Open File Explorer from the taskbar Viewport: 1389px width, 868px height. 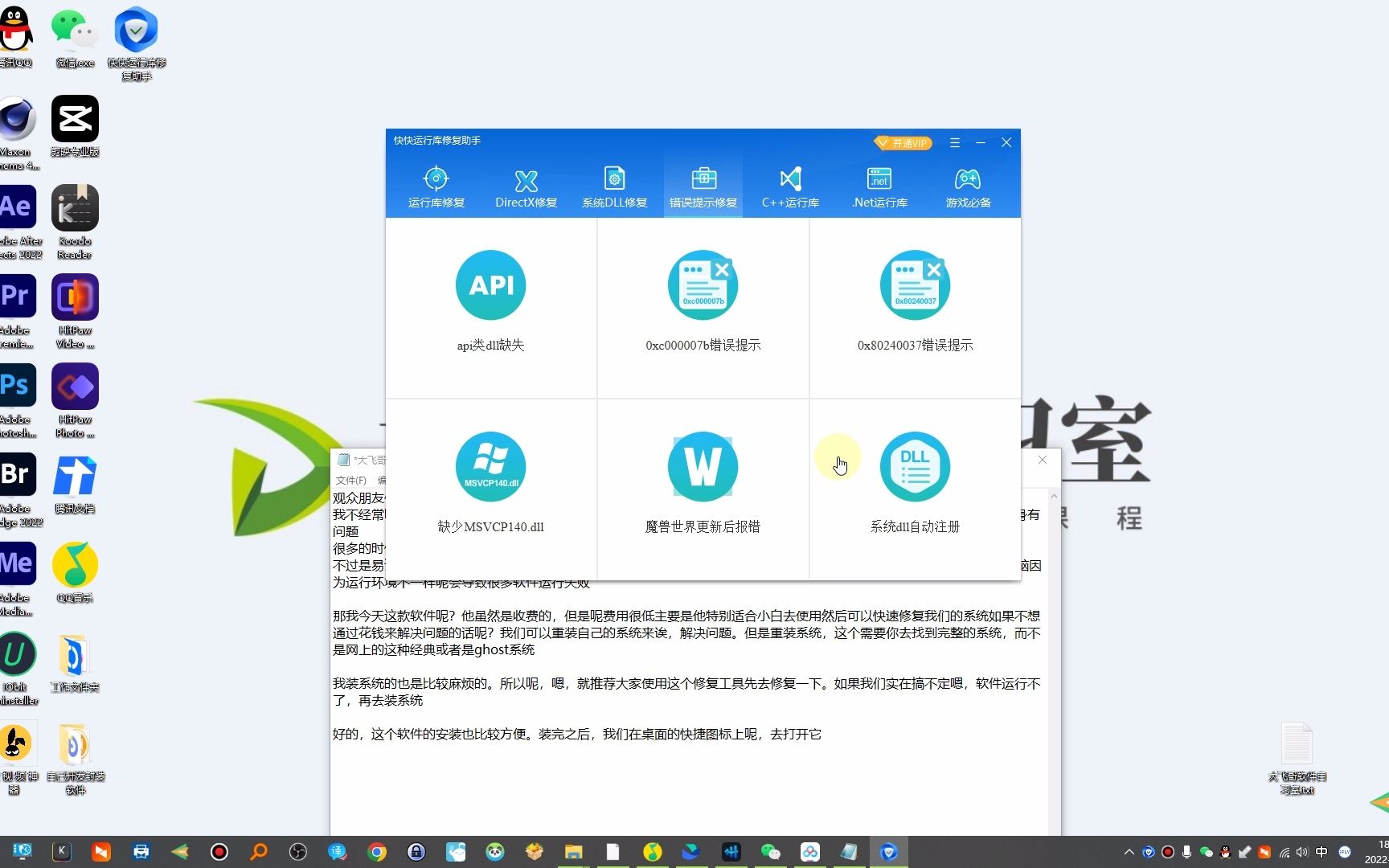(573, 852)
